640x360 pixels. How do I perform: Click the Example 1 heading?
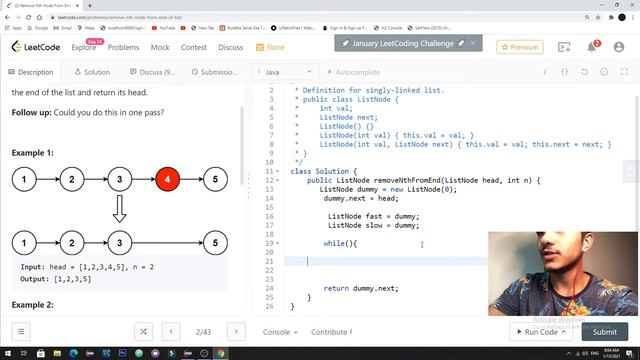[32, 153]
